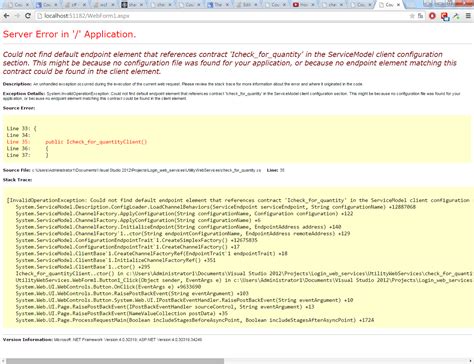The width and height of the screenshot is (474, 364).
Task: Click the '[InvalidOperationException: Could not find' trace line
Action: pyautogui.click(x=238, y=200)
